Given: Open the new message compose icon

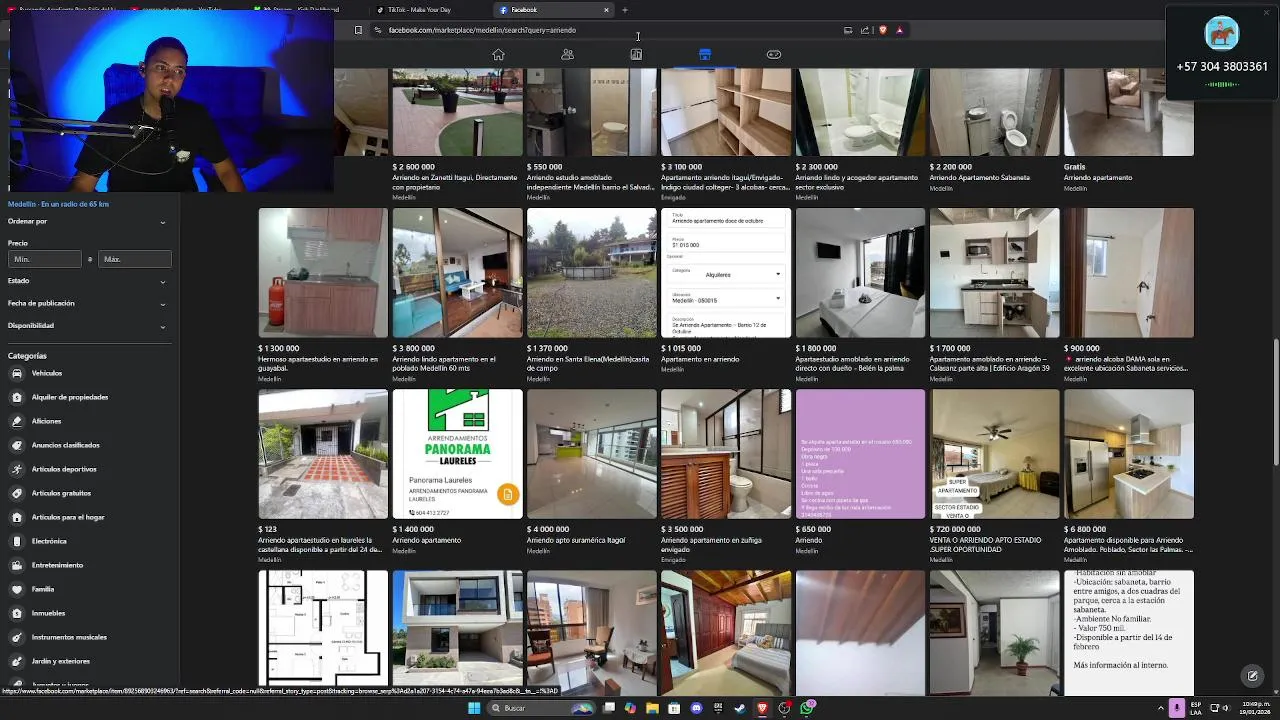Looking at the screenshot, I should click(1252, 676).
